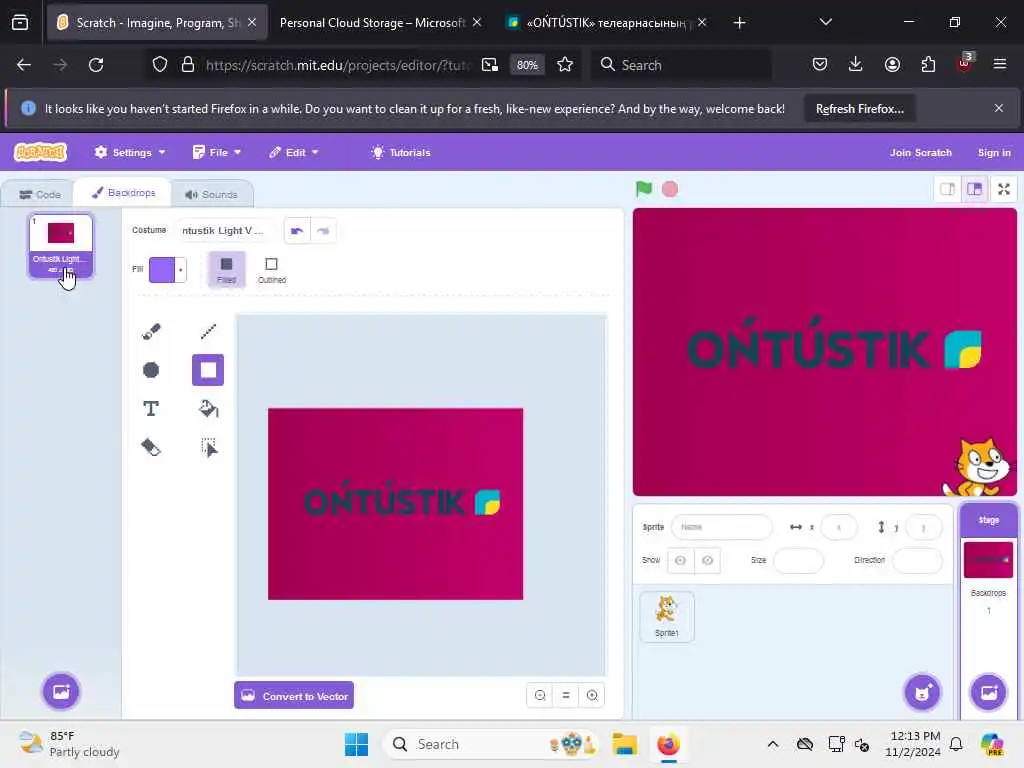1024x768 pixels.
Task: Switch to small stage layout
Action: point(948,189)
